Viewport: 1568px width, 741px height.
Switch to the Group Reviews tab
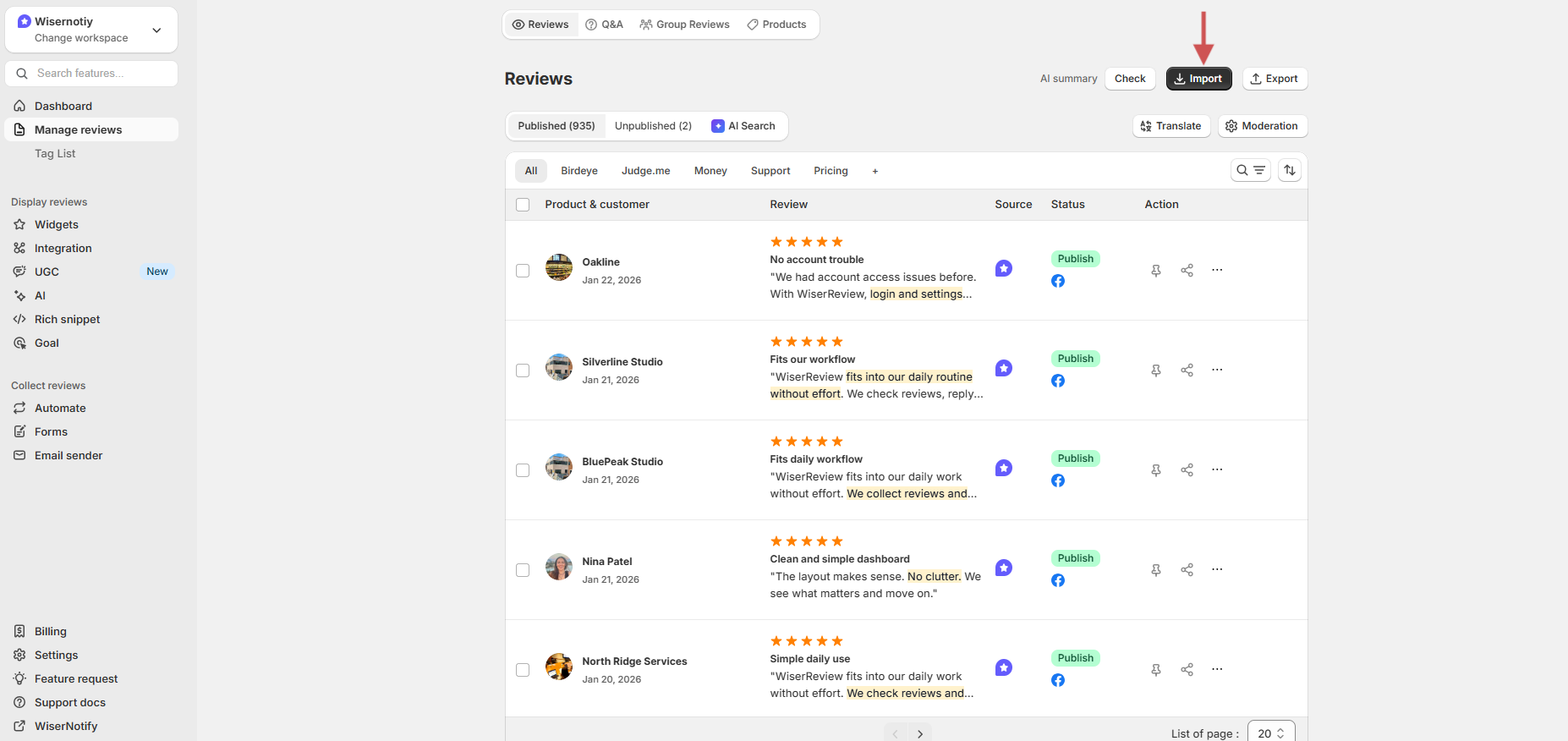(684, 25)
